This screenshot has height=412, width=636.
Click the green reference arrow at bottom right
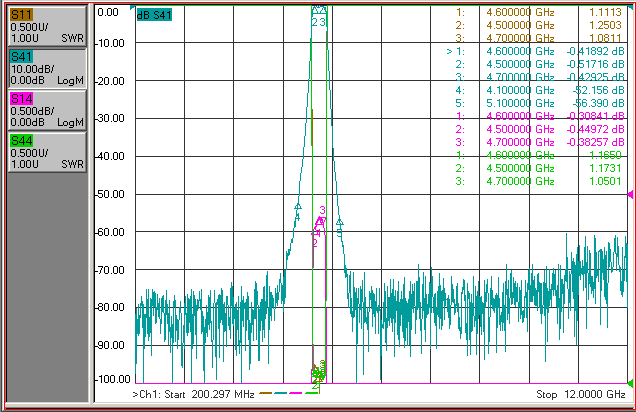tap(630, 383)
